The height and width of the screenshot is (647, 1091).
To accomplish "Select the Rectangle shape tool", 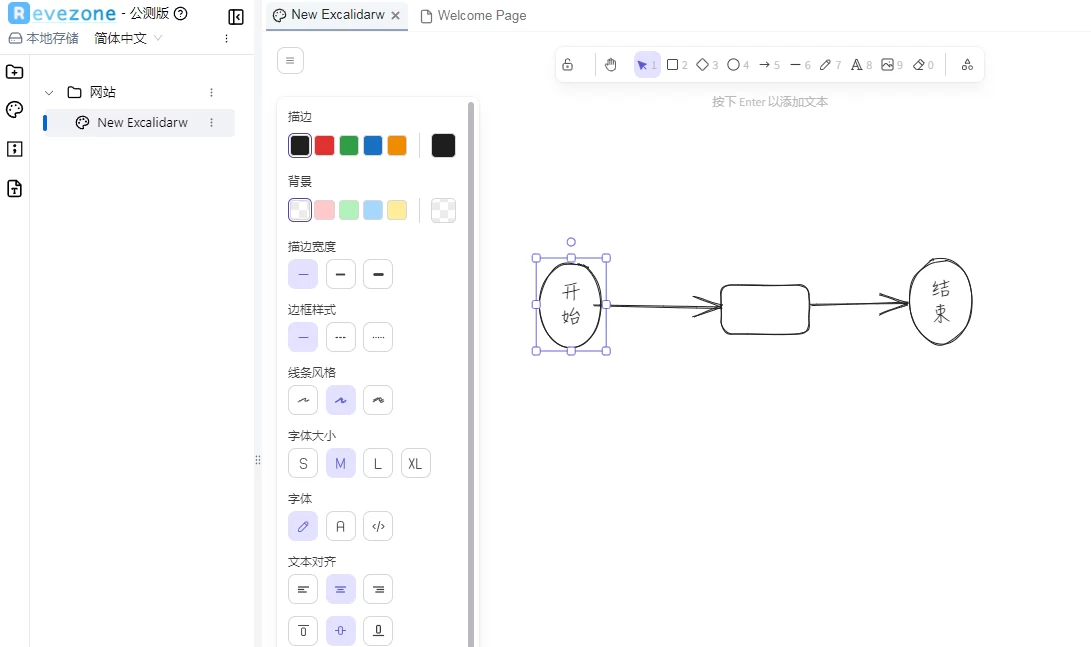I will pos(673,65).
